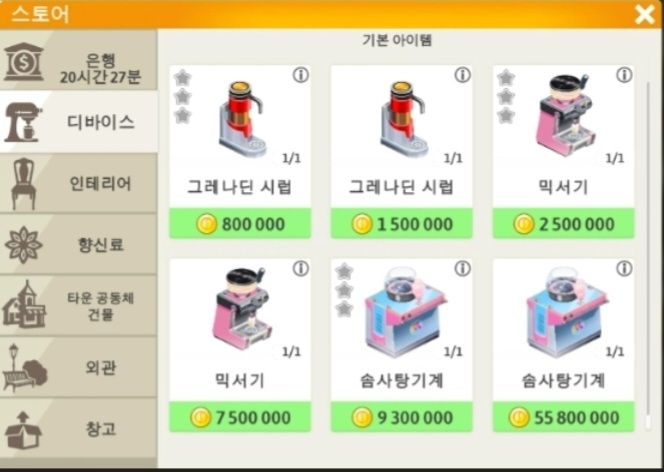Show info for 55 800 000 솜사탕기계

624,268
